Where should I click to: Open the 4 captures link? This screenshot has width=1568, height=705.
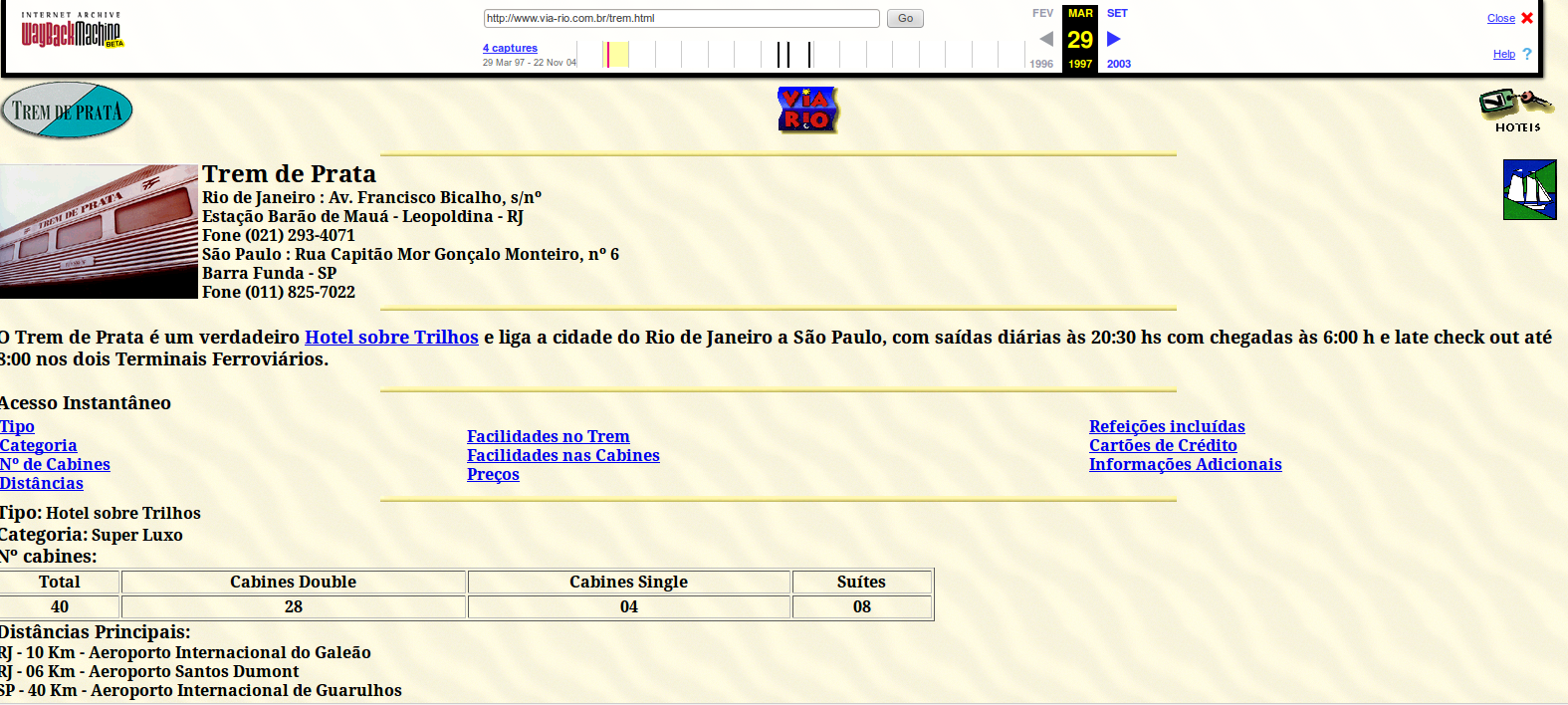click(510, 48)
